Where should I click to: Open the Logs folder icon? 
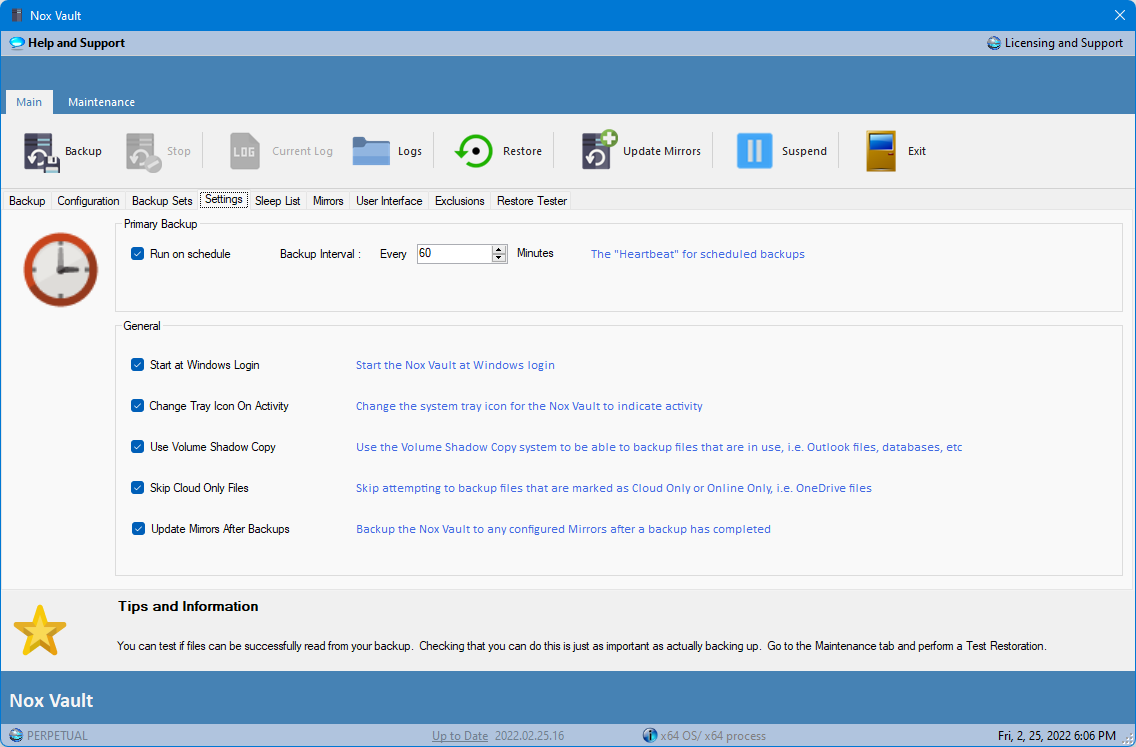point(371,151)
